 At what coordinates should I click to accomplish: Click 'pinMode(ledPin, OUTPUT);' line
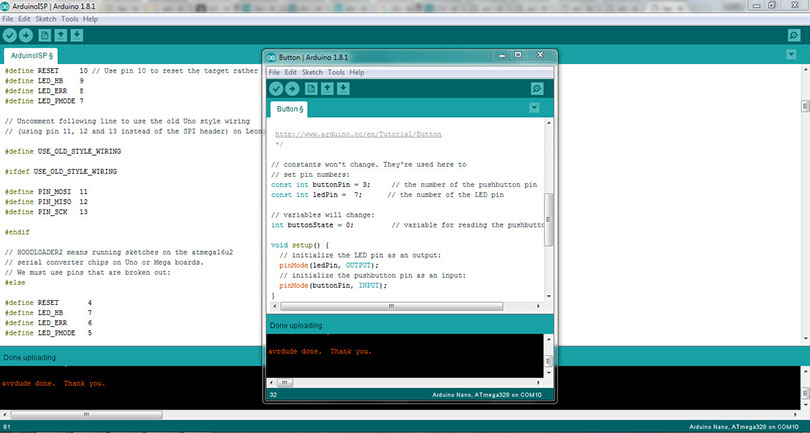(x=329, y=265)
